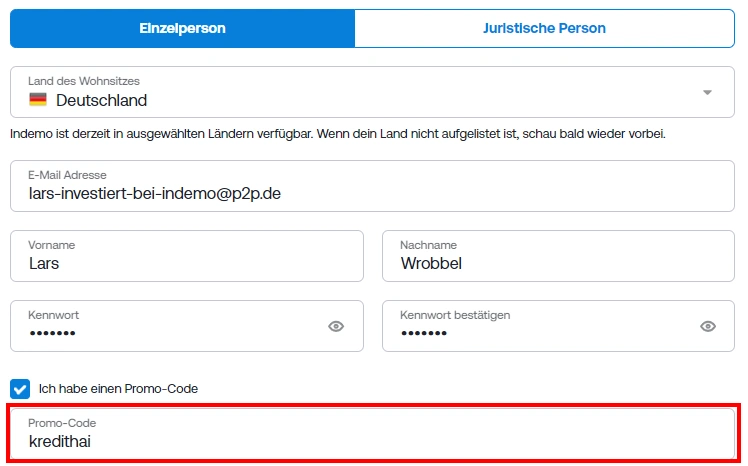This screenshot has width=748, height=466.
Task: Focus the Kennwort password field
Action: 187,326
